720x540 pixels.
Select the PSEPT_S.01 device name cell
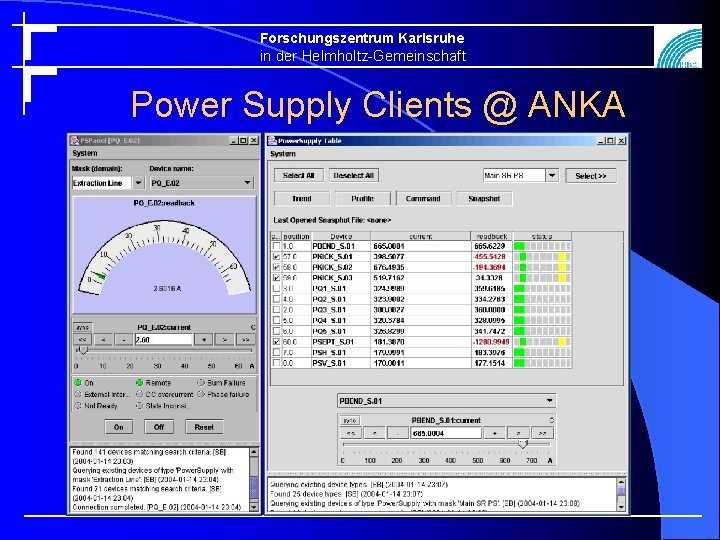[x=341, y=342]
